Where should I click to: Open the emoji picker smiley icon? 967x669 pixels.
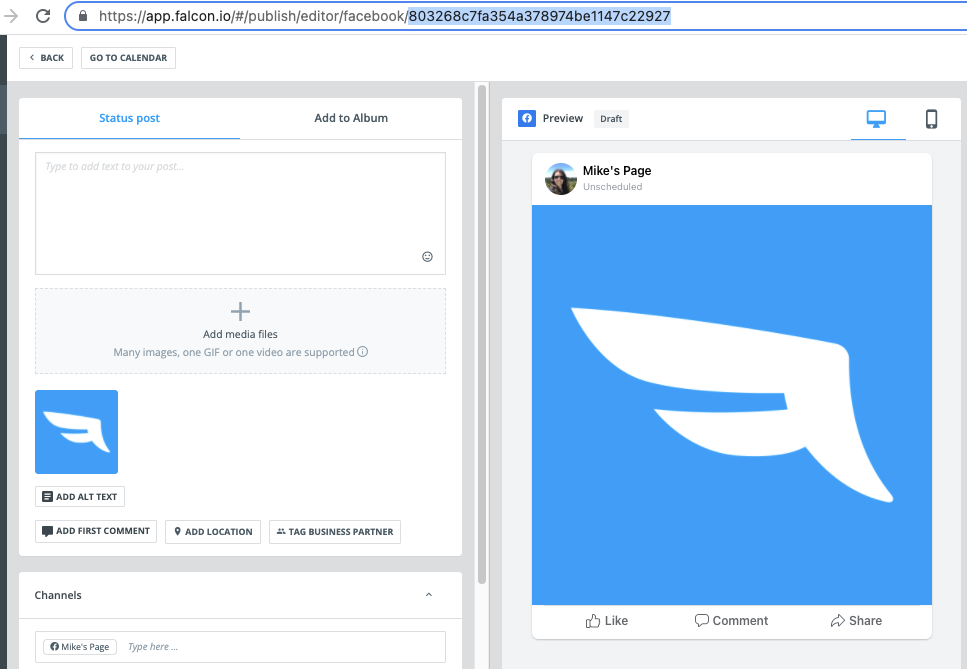(x=427, y=257)
